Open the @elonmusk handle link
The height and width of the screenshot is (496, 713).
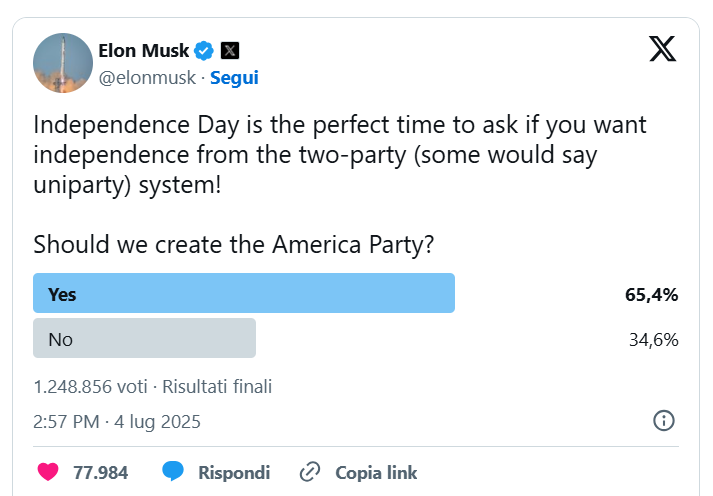[146, 77]
